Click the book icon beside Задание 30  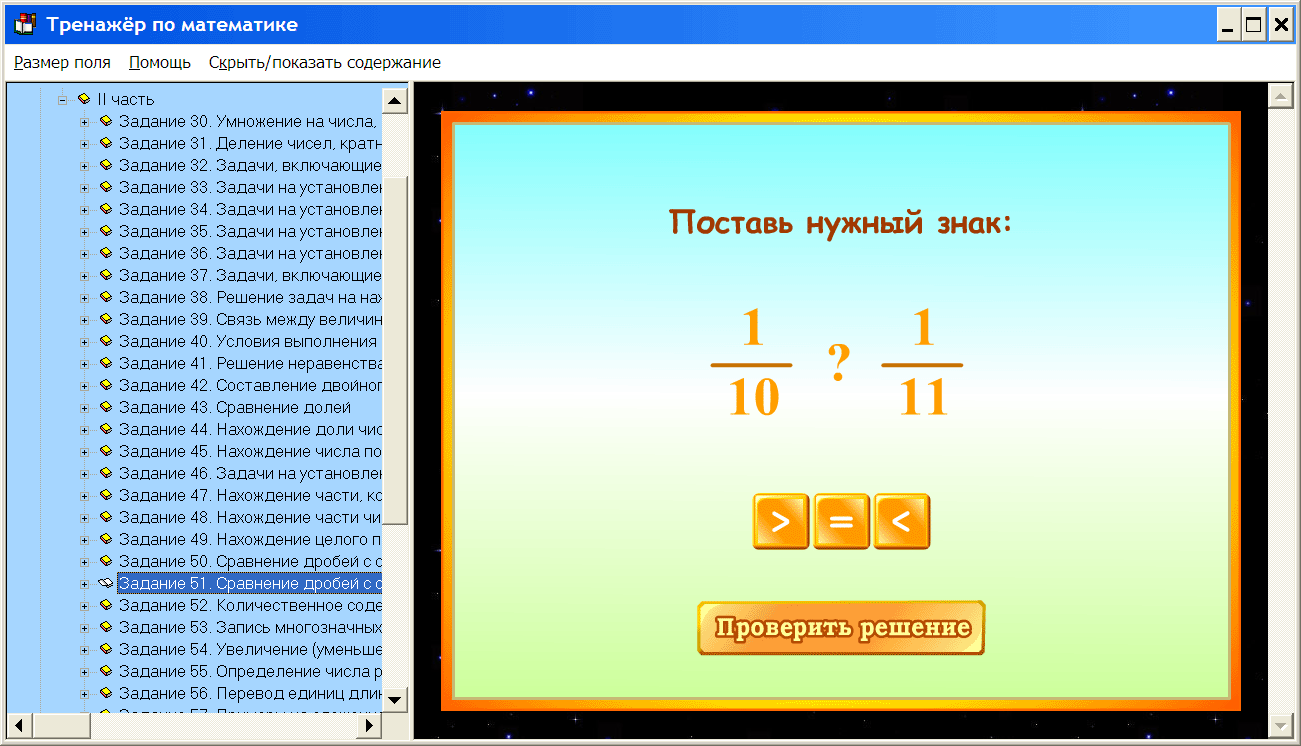[x=107, y=121]
